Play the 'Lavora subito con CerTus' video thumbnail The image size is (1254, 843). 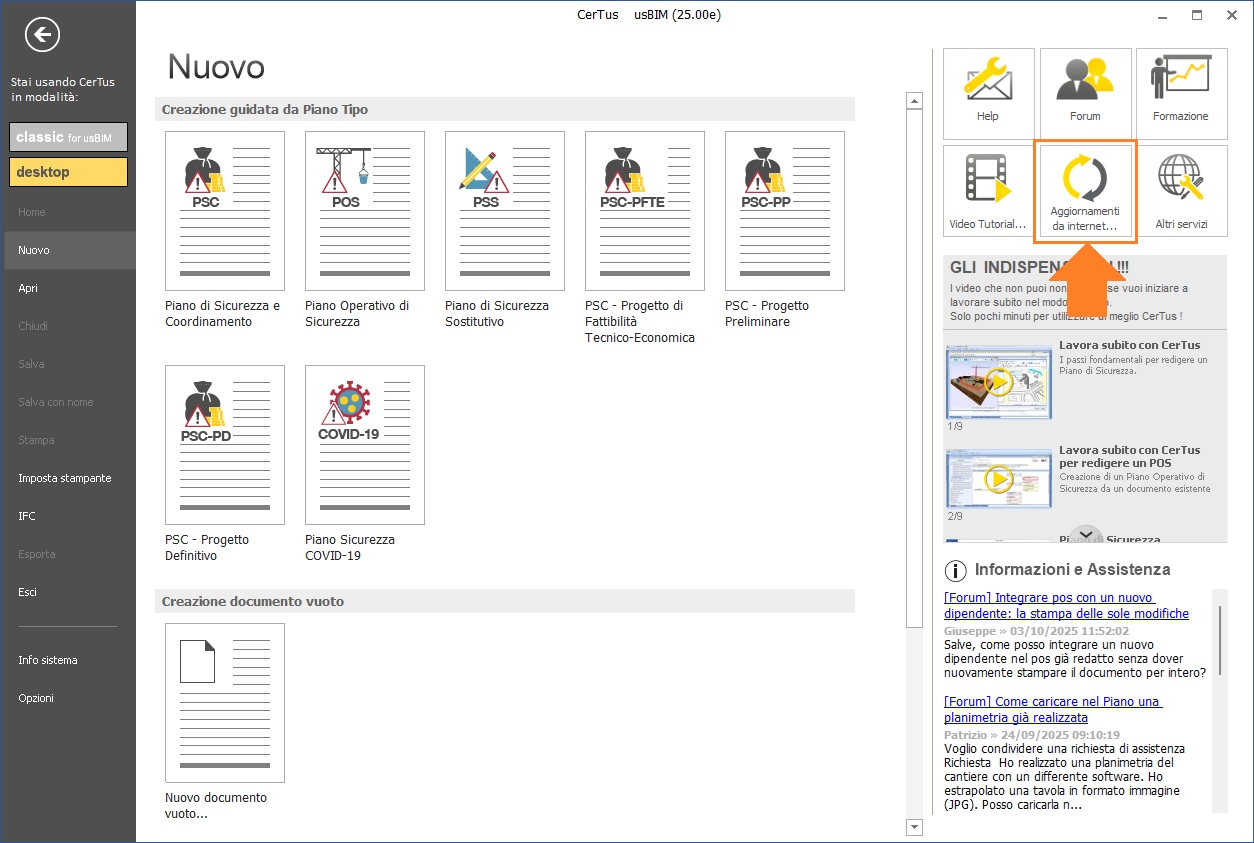click(x=997, y=381)
